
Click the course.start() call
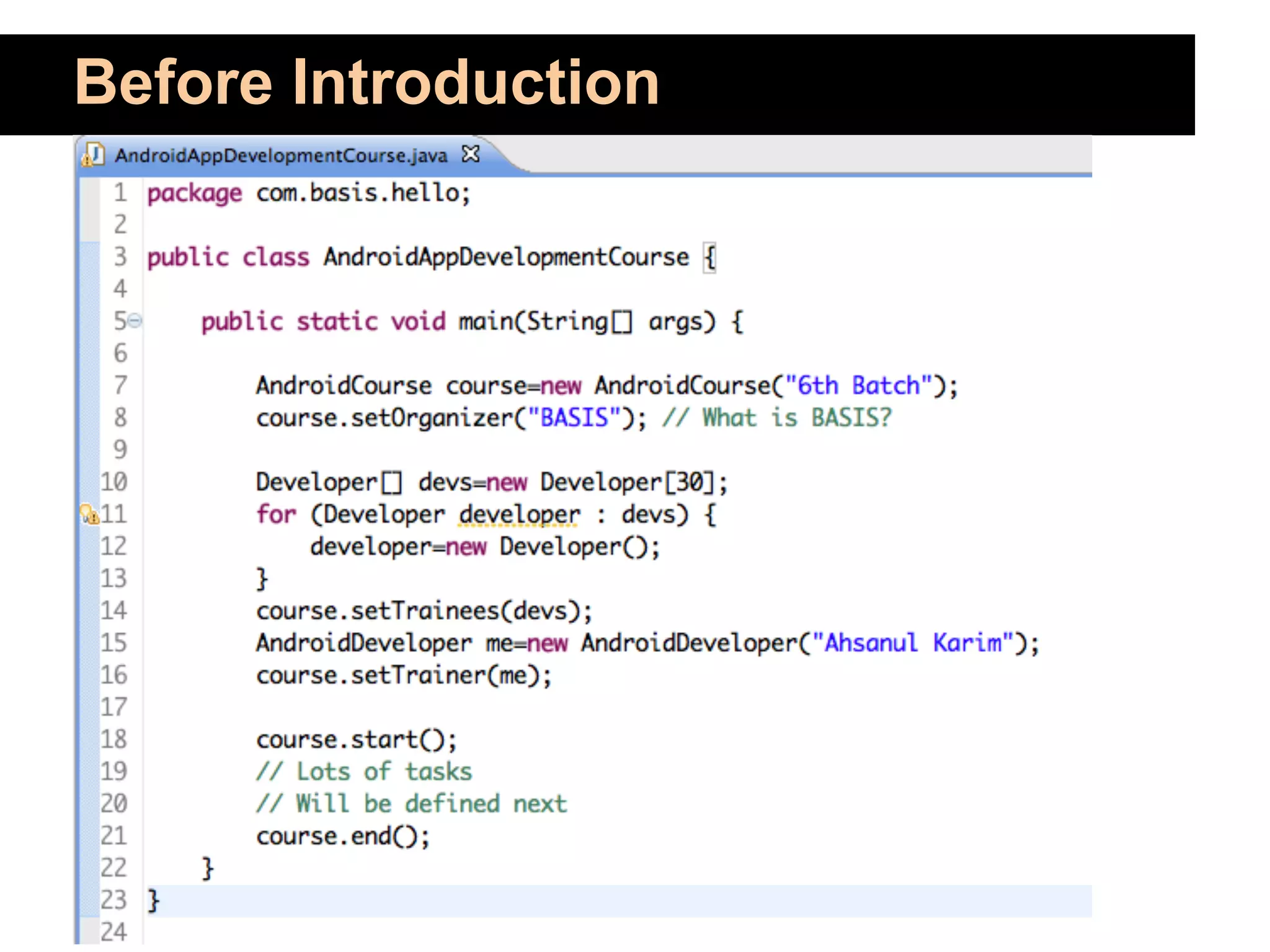[x=357, y=740]
